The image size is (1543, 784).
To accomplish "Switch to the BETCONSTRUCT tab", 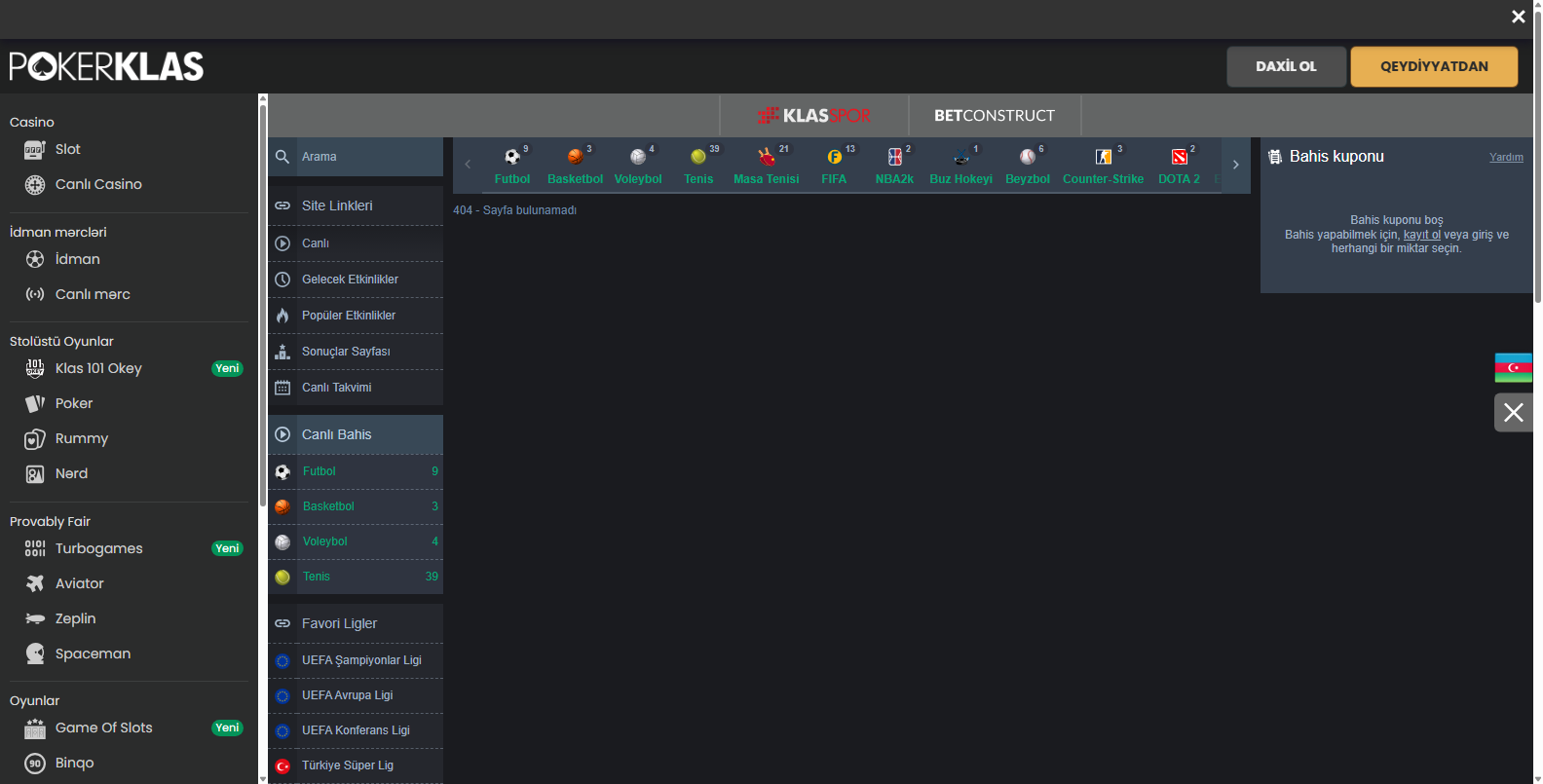I will coord(995,116).
